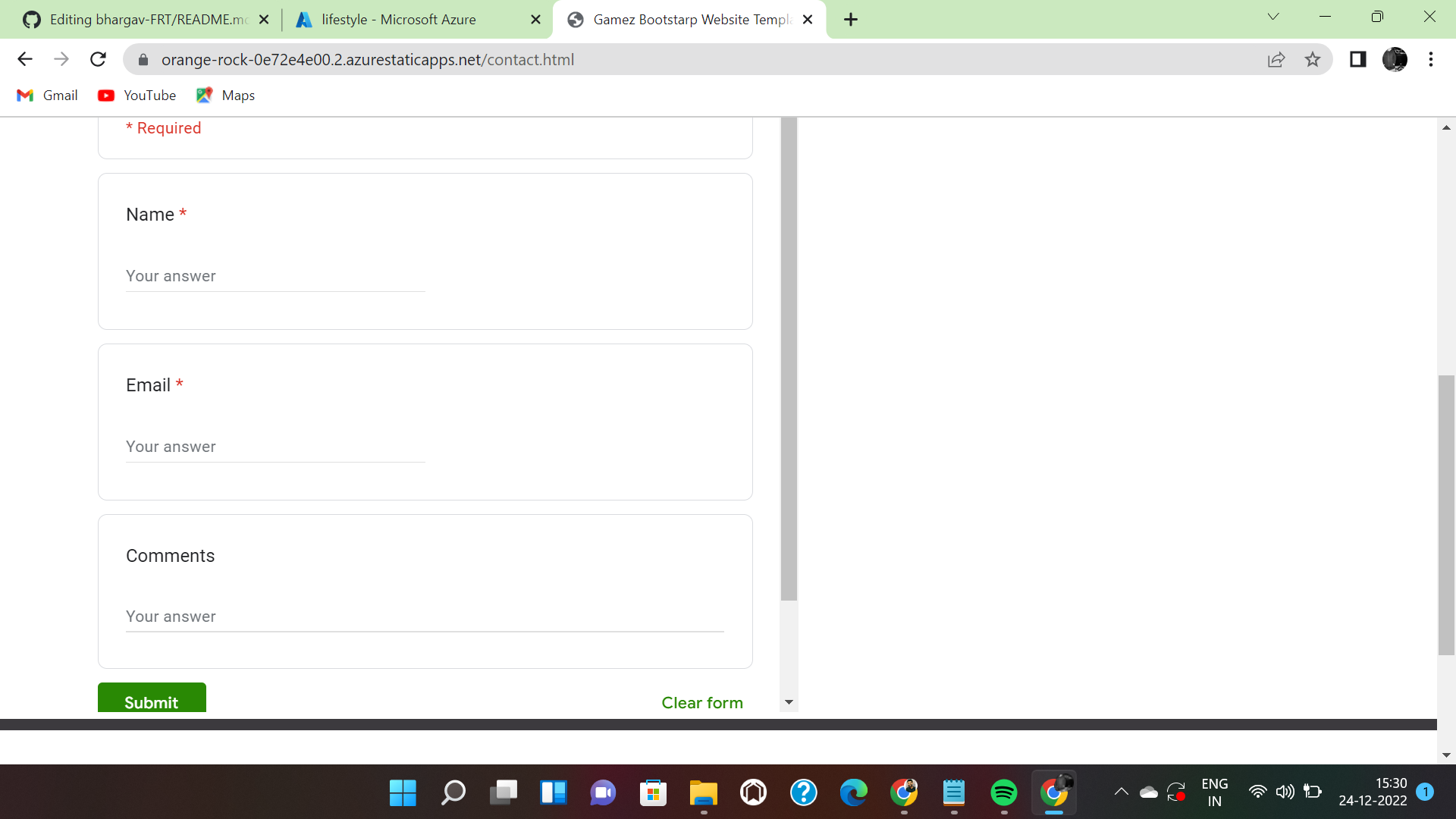Viewport: 1456px width, 819px height.
Task: Share this page via the share icon
Action: point(1276,59)
